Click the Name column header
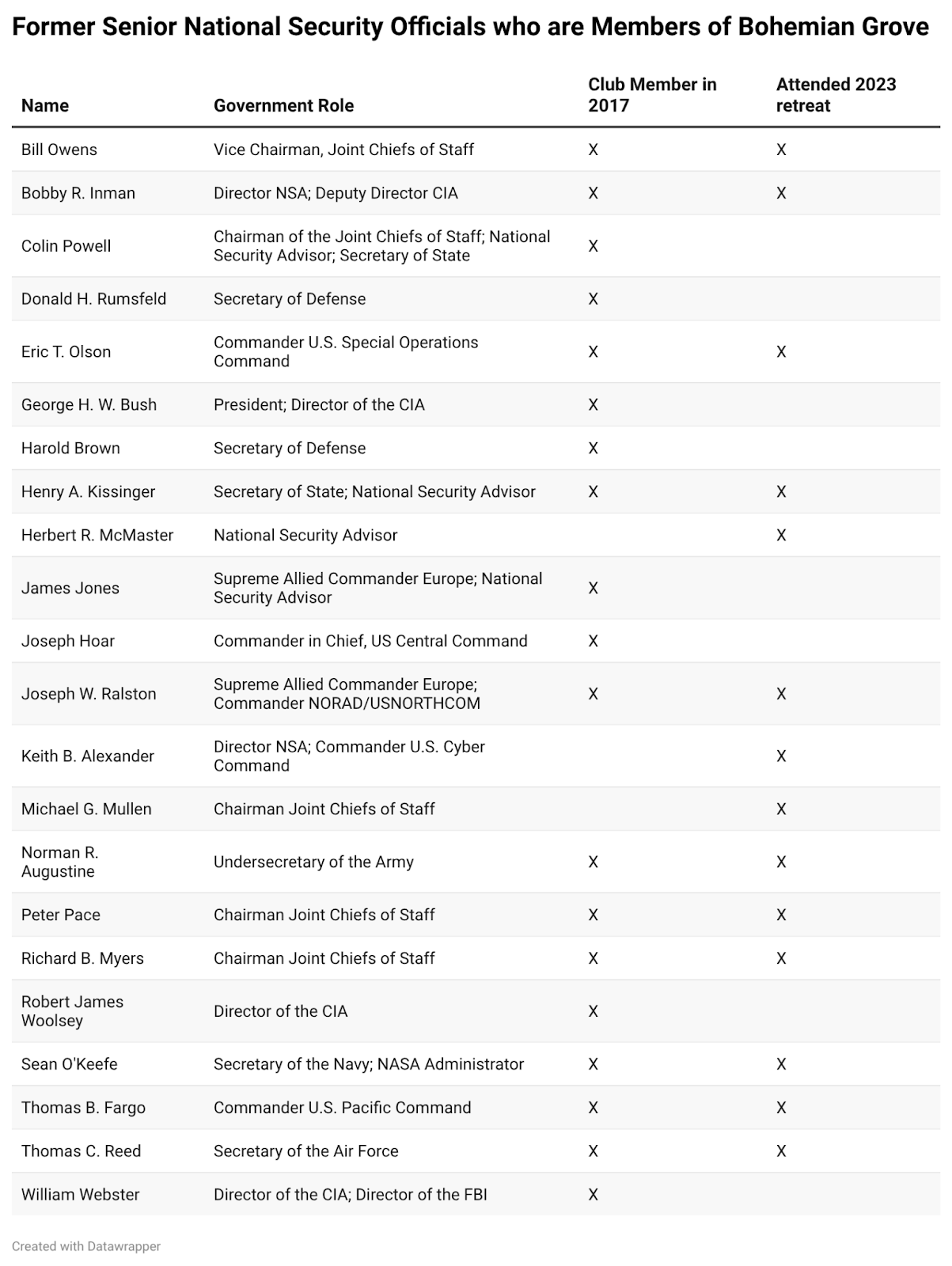 point(45,106)
